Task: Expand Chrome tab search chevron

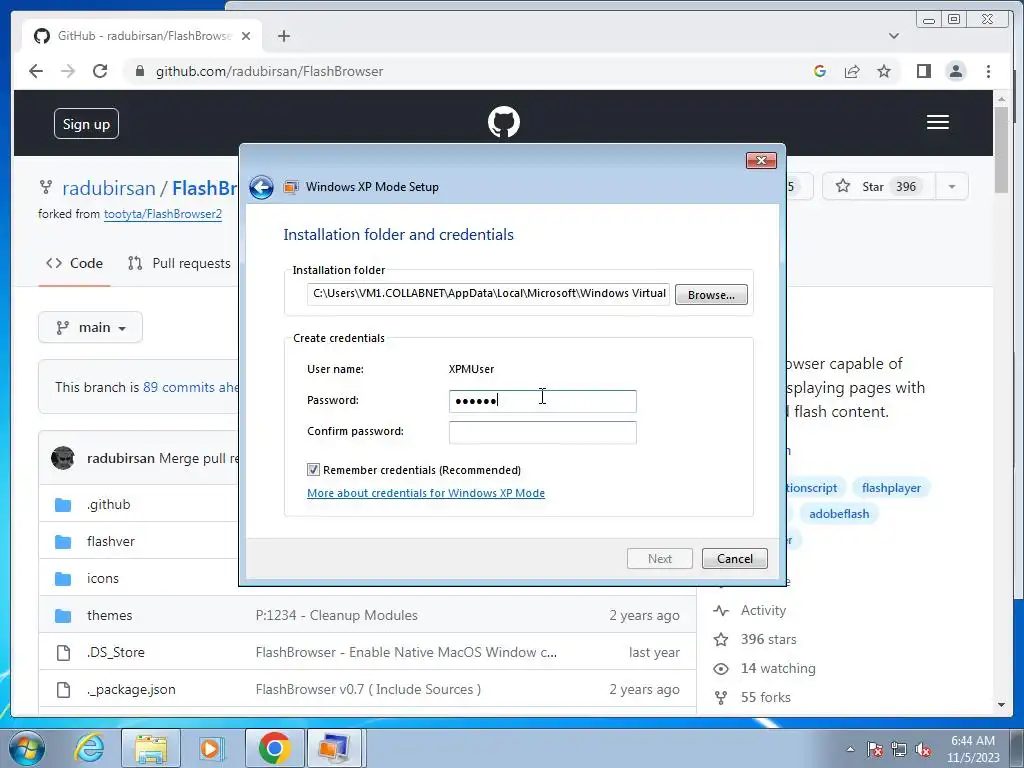Action: click(894, 36)
